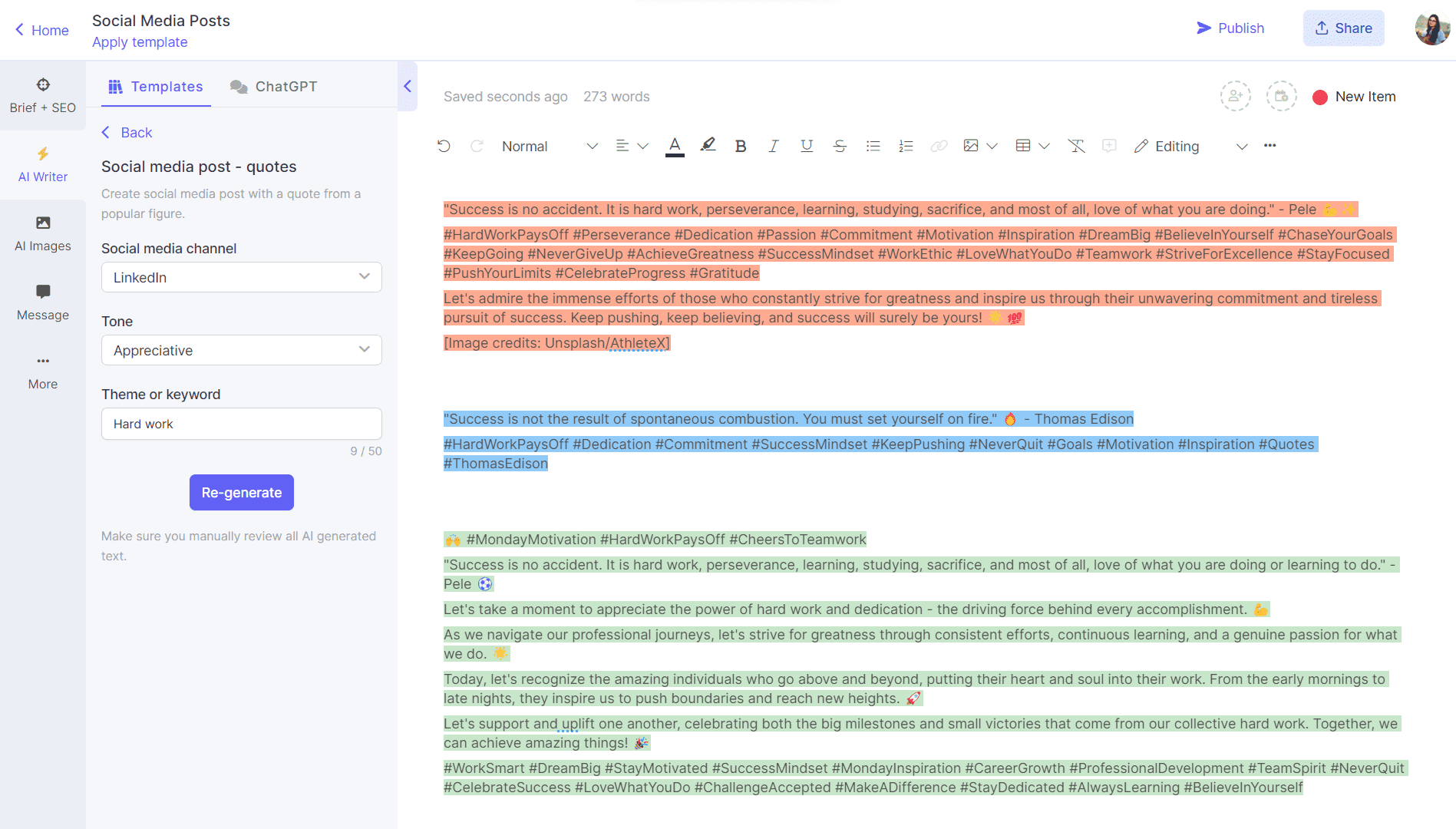This screenshot has height=829, width=1456.
Task: Click Back in the templates panel
Action: (x=127, y=133)
